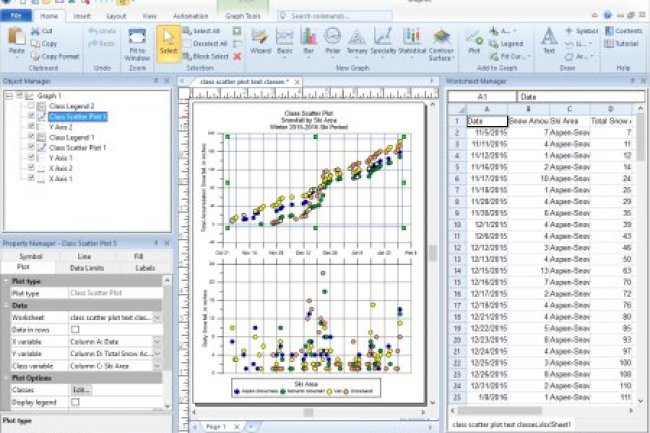Viewport: 650px width, 433px height.
Task: Open the X variable dropdown
Action: pyautogui.click(x=157, y=342)
